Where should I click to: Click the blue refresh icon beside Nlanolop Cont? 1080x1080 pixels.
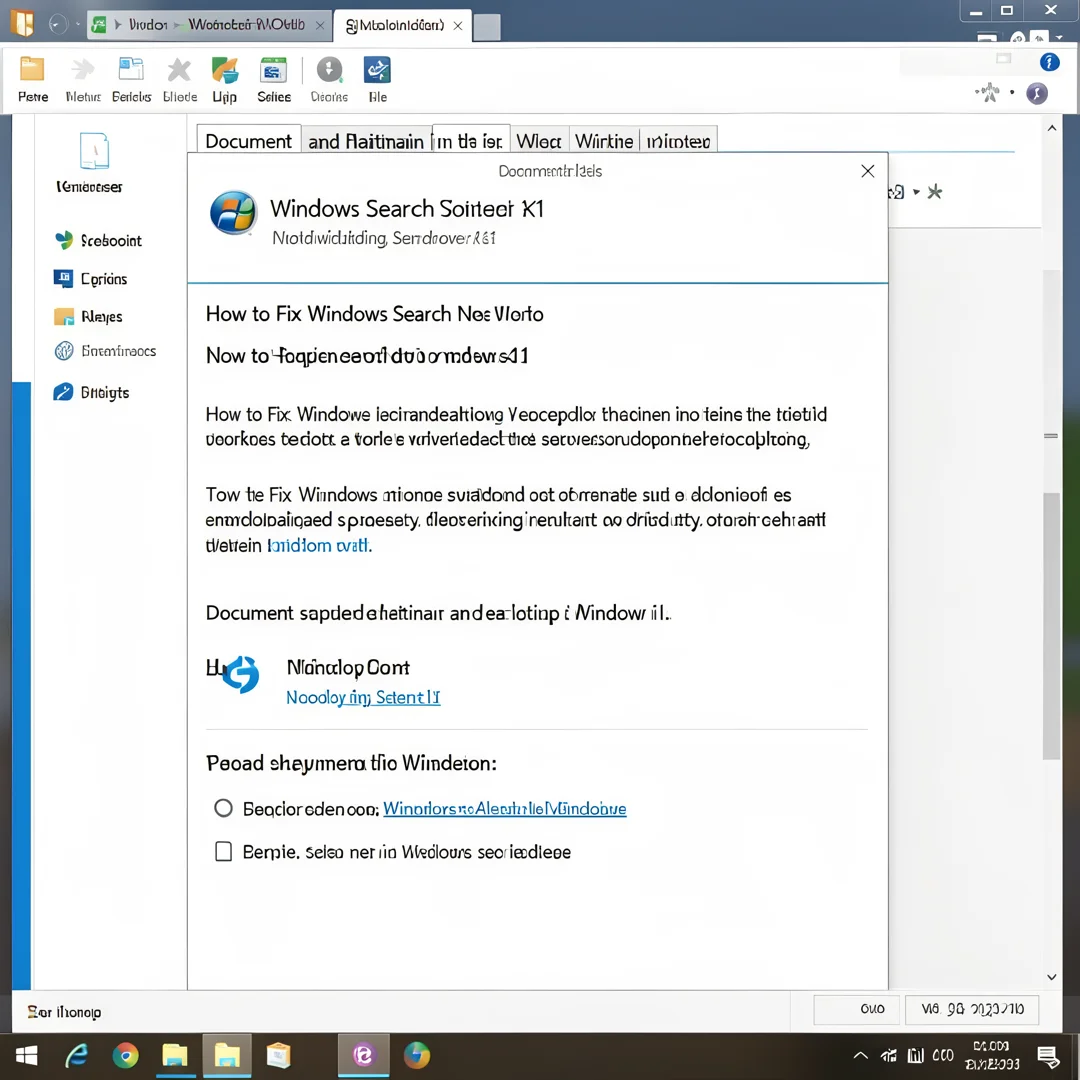241,674
